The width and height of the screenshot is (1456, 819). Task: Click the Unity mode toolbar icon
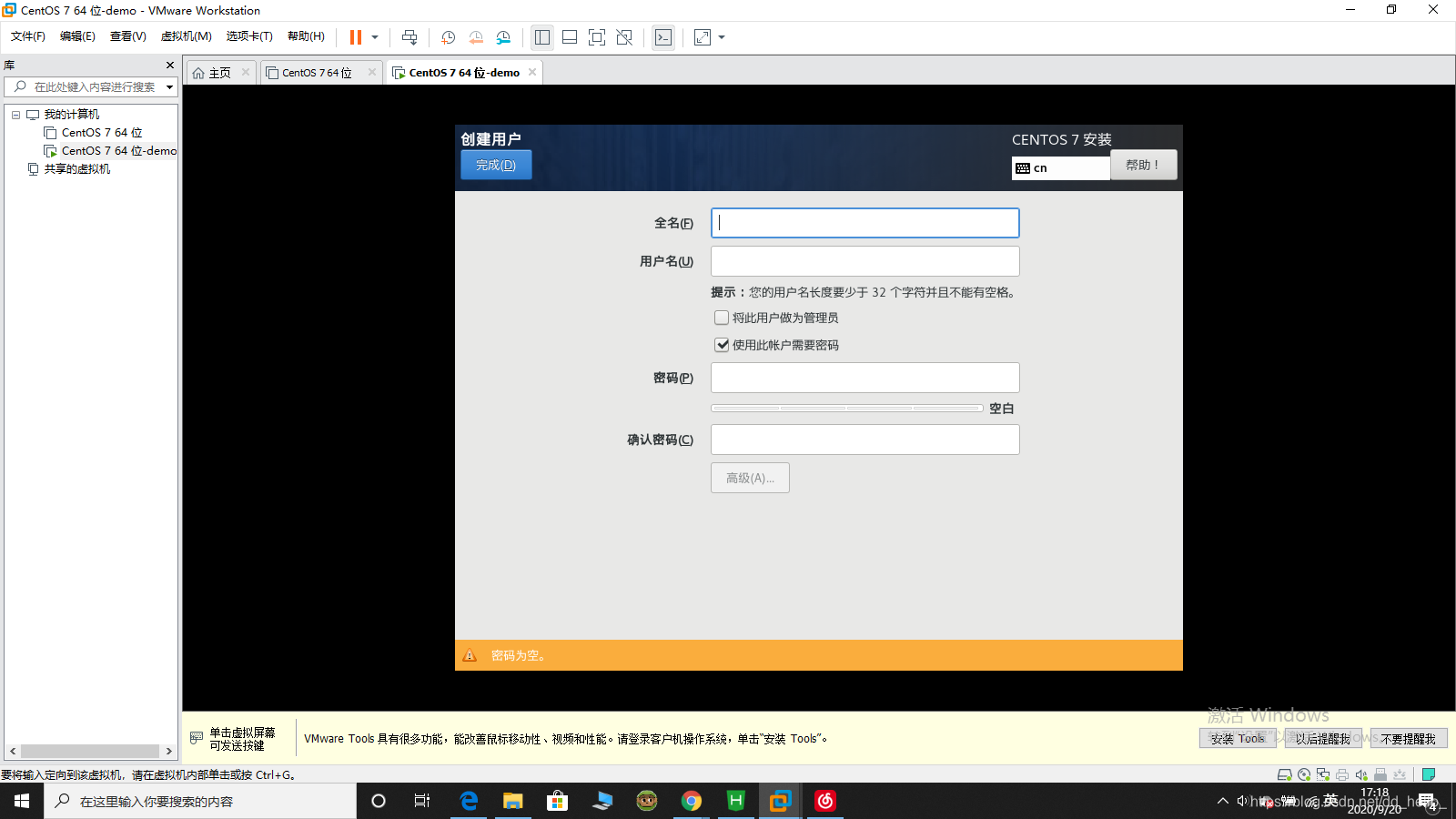pos(624,37)
